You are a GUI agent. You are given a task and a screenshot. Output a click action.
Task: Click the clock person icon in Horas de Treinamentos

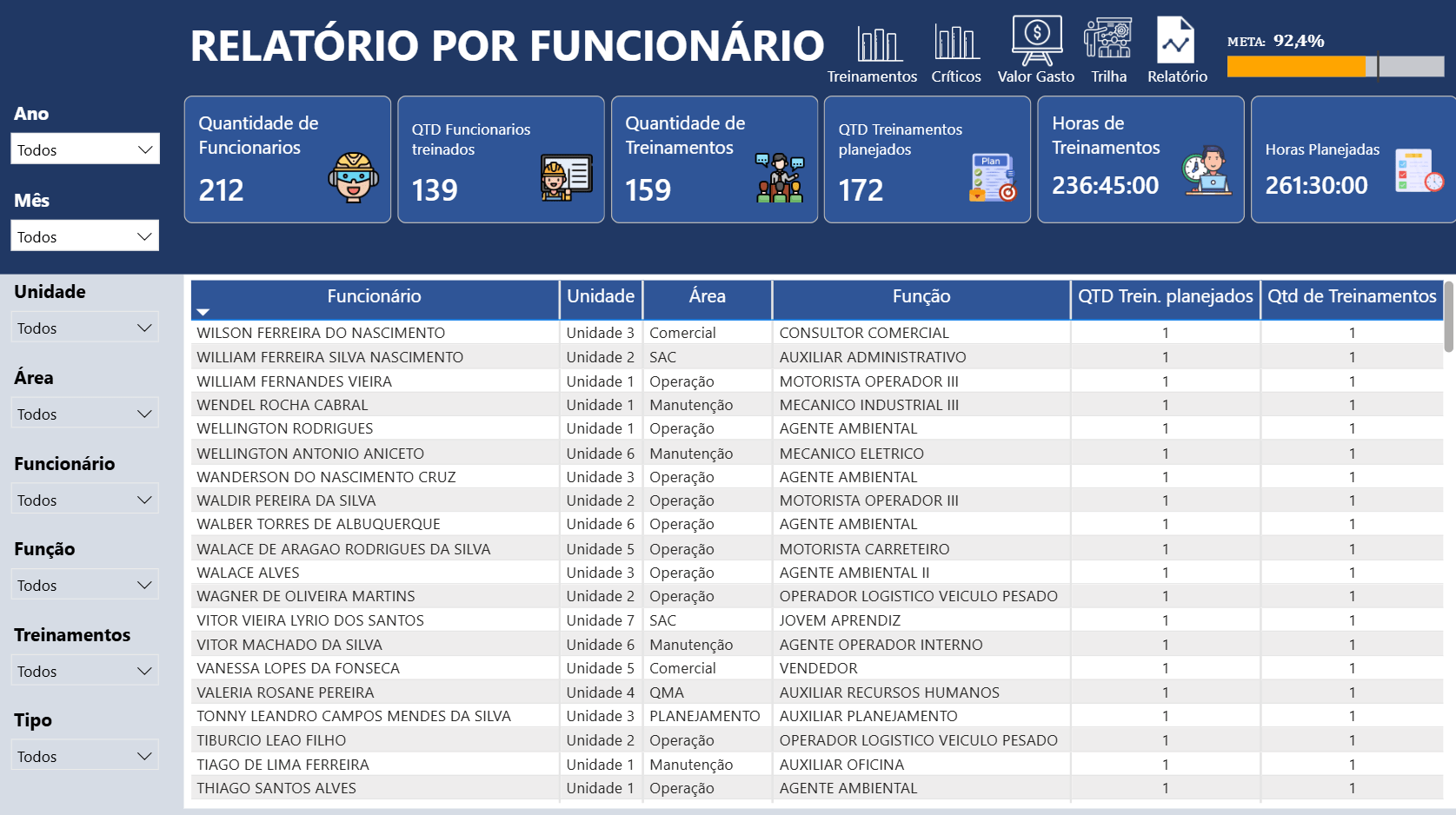point(1207,170)
